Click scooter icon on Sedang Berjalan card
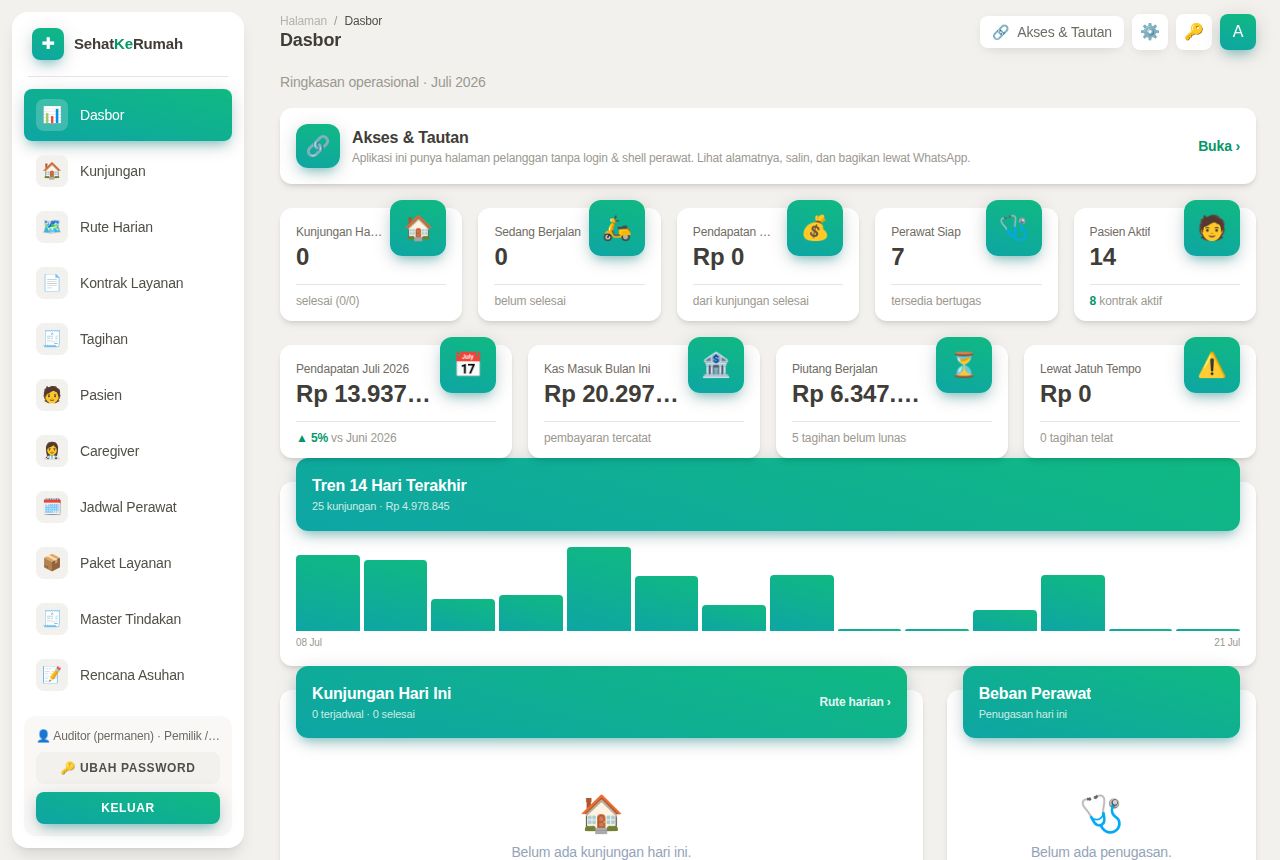 [x=617, y=228]
